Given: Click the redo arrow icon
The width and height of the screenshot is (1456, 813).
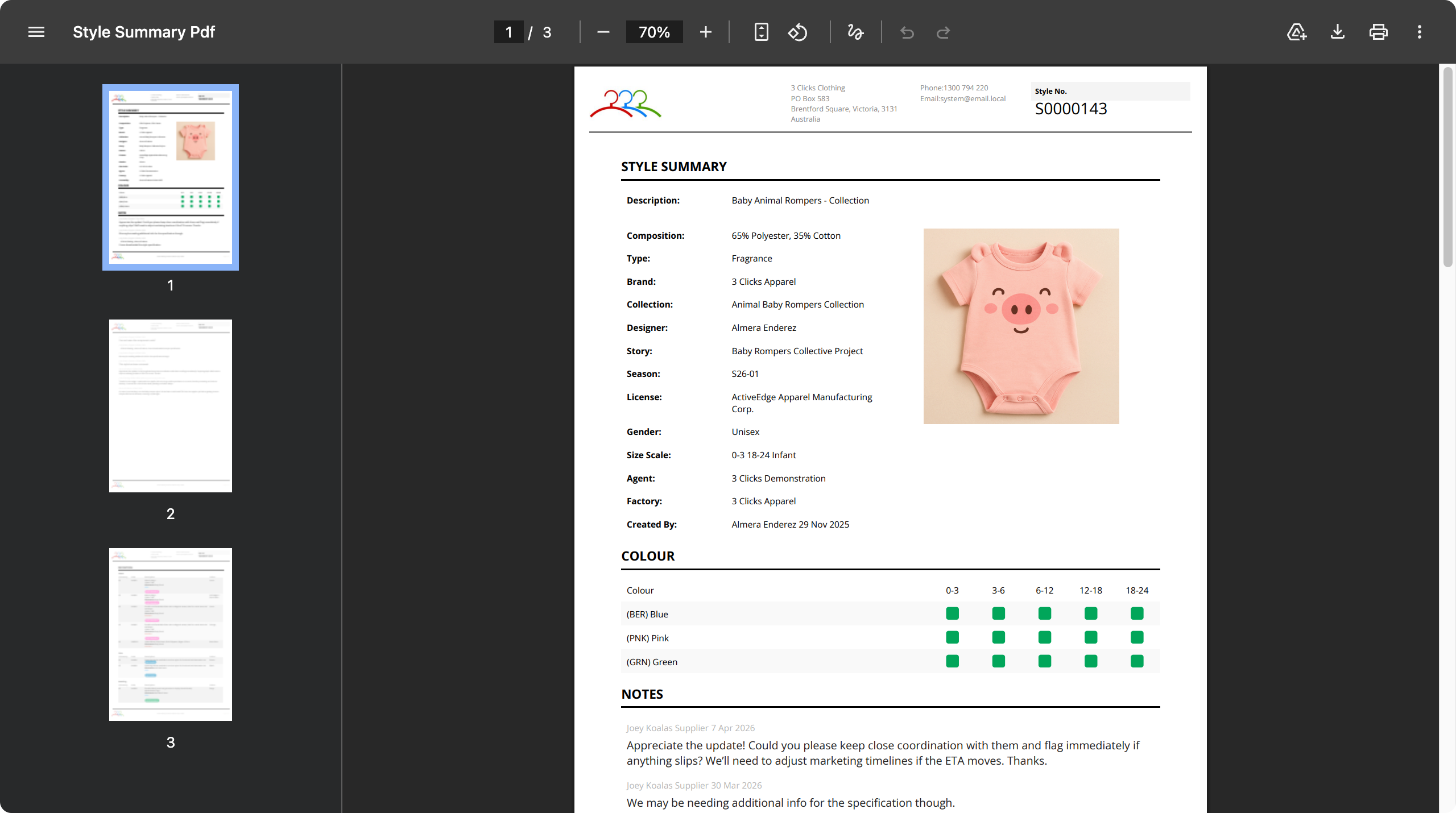Looking at the screenshot, I should tap(944, 32).
